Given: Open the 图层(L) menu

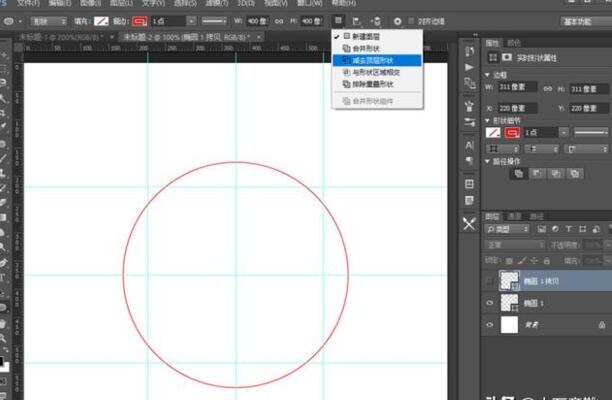Looking at the screenshot, I should (x=121, y=3).
